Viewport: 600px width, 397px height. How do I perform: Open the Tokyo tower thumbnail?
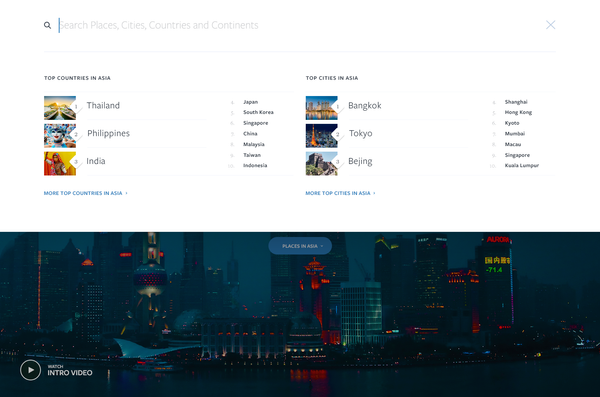point(321,136)
